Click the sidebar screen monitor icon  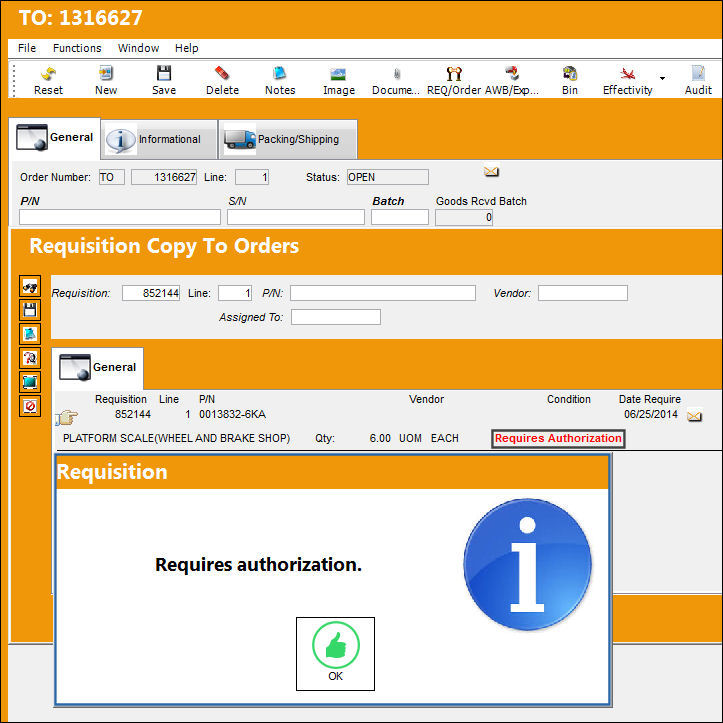(x=30, y=382)
